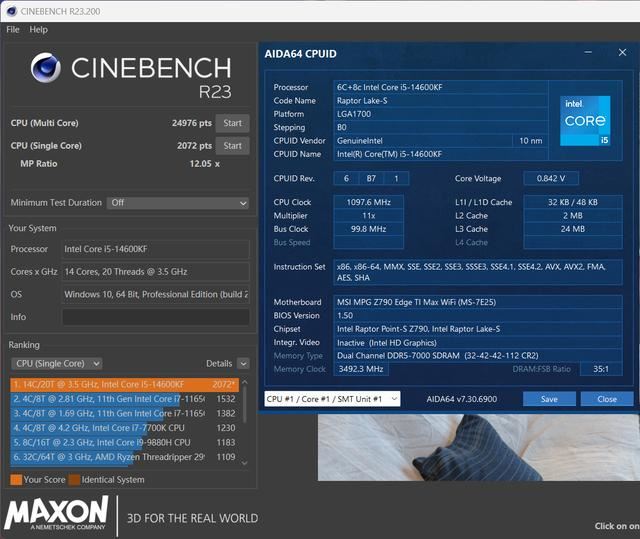This screenshot has height=539, width=640.
Task: Minimize the AIDA64 CPUID window
Action: coord(590,53)
